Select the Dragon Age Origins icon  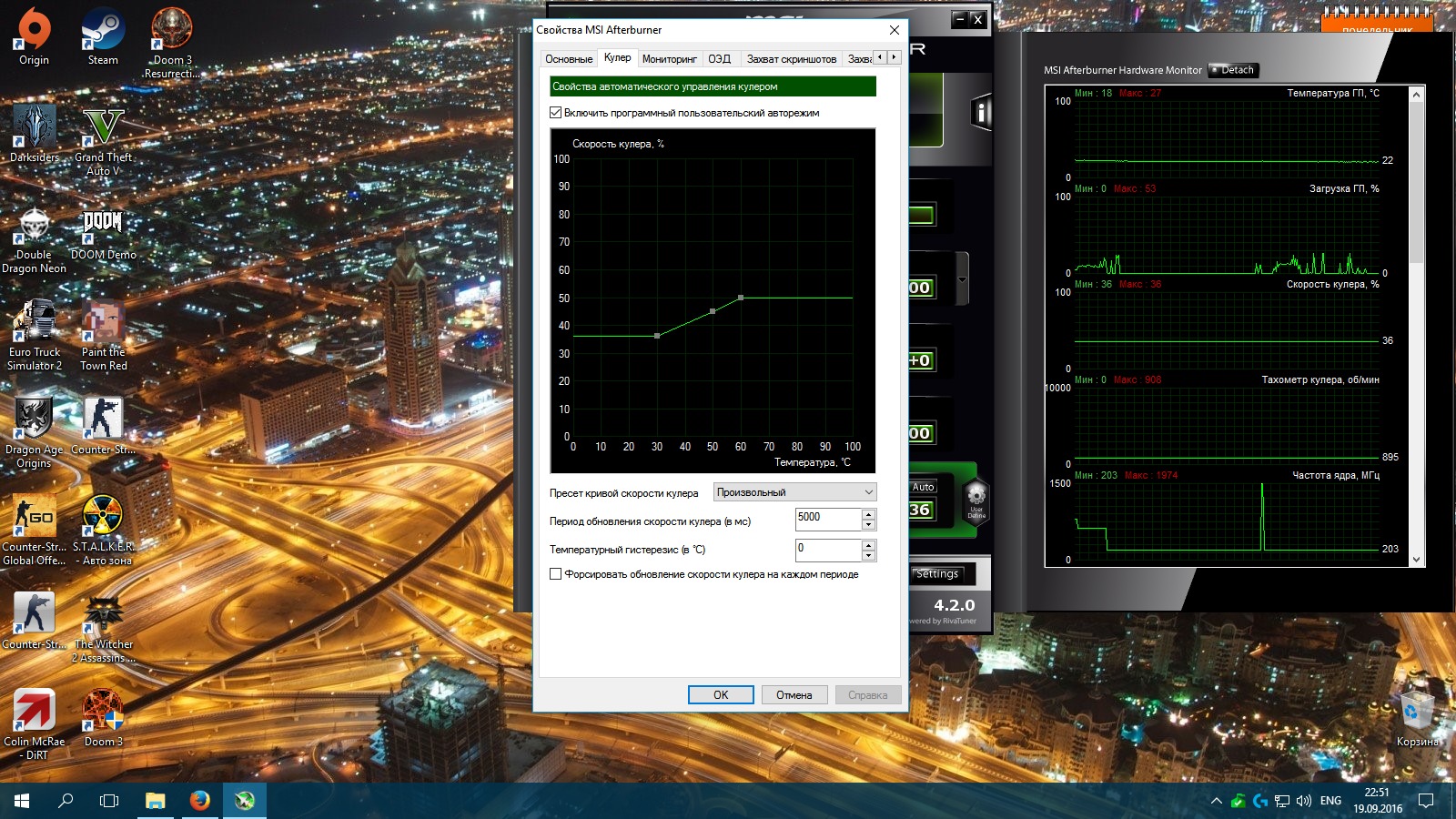coord(34,433)
